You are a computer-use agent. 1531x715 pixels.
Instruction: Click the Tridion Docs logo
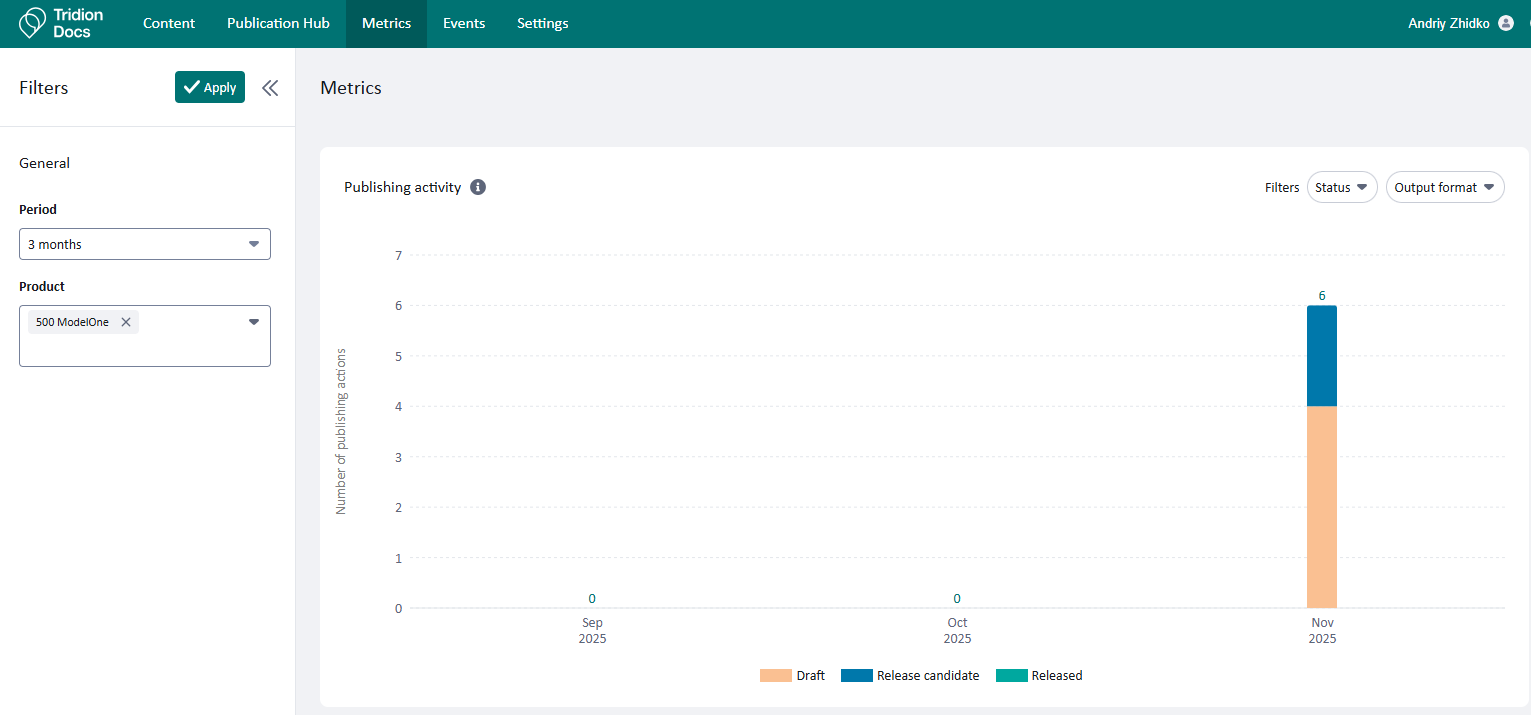61,23
